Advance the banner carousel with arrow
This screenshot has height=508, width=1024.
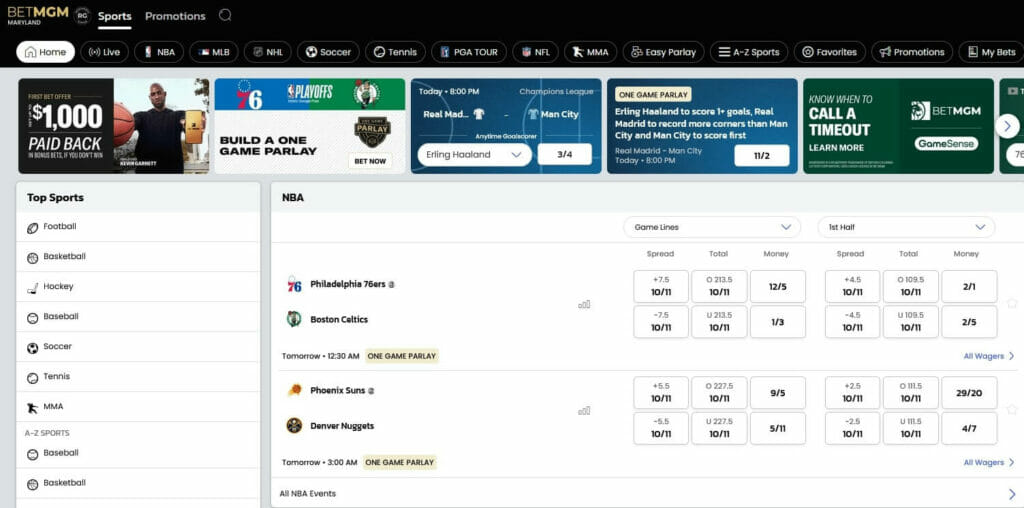point(1007,126)
